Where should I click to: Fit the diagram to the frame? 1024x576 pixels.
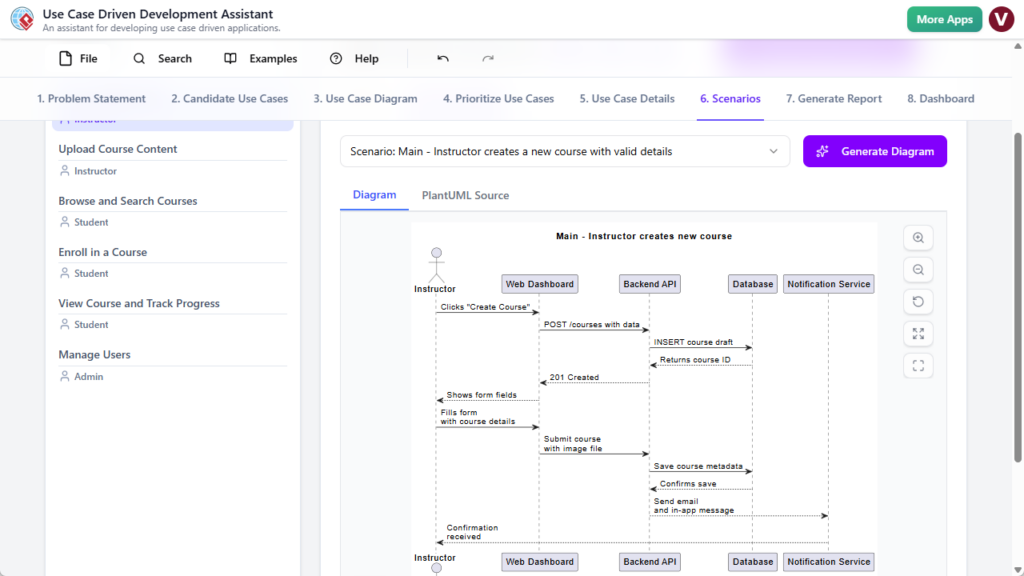[x=918, y=365]
